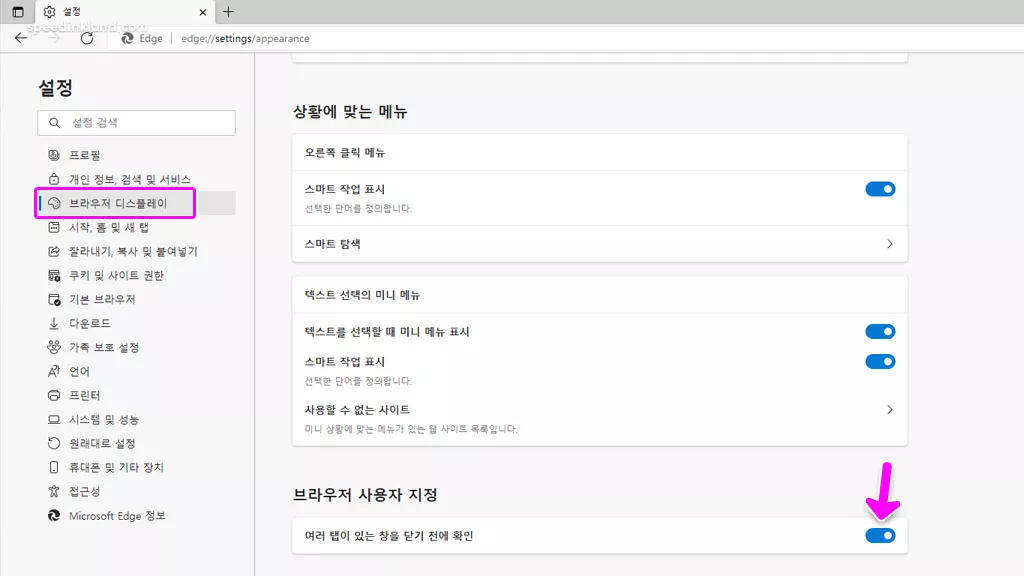Toggle 스마트 작업 표시 under 오른쪽 클릭 메뉴
This screenshot has height=576, width=1024.
click(x=880, y=189)
